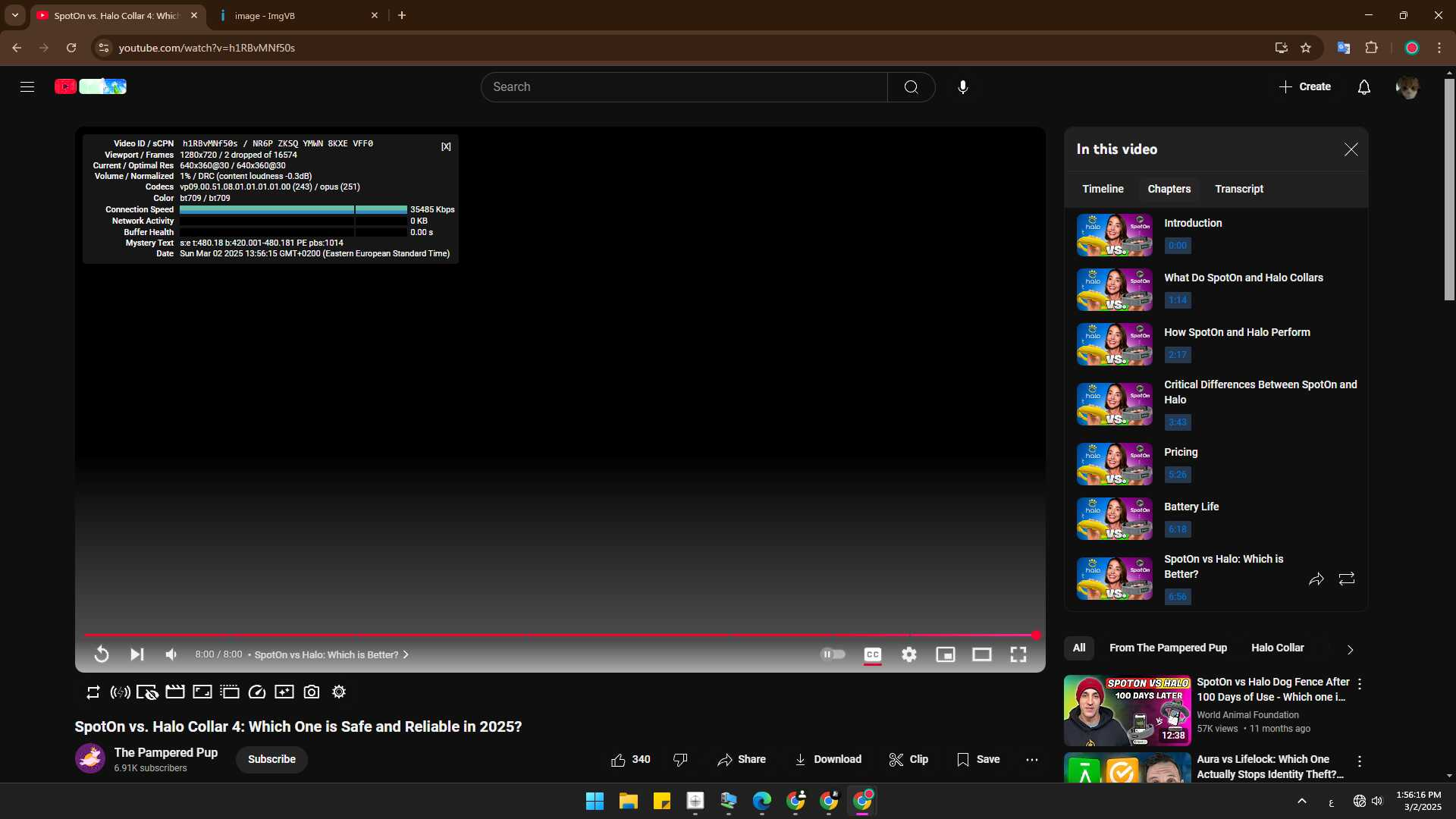Screen dimensions: 1456x819
Task: Share the SpotOn vs Halo chapter
Action: click(1316, 579)
